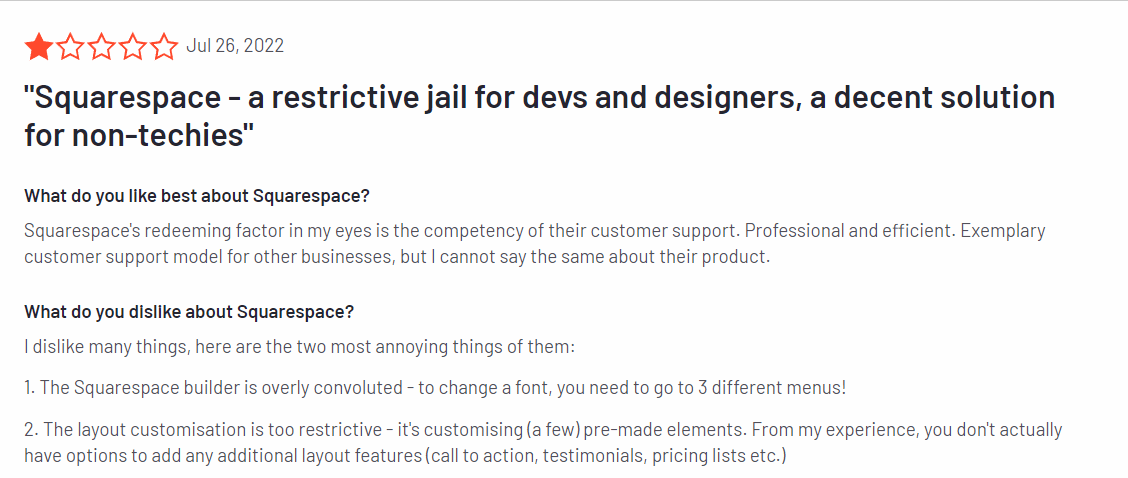Select the second empty rating star
1128x478 pixels.
click(x=71, y=46)
